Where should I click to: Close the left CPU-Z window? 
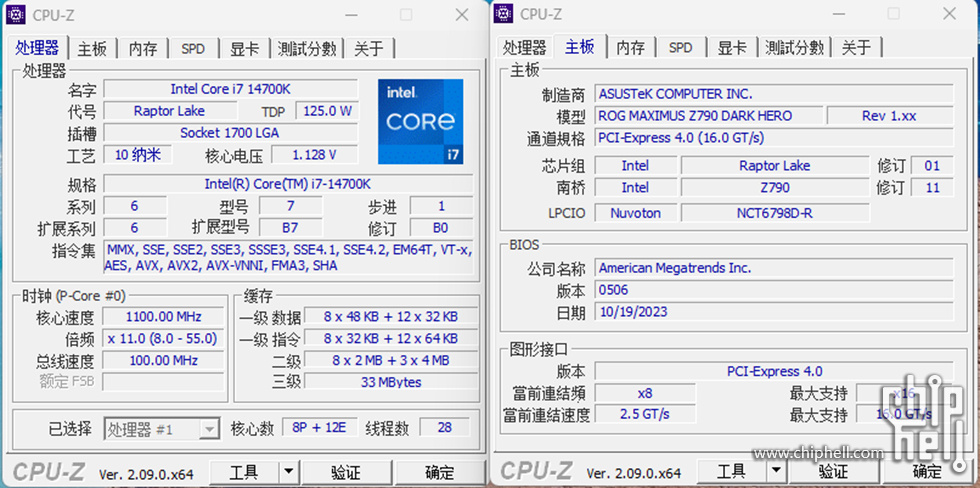462,14
